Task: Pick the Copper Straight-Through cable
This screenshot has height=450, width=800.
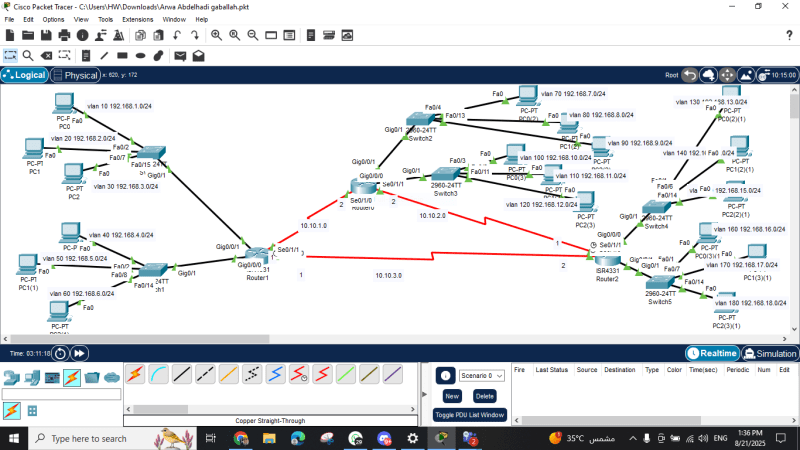Action: pyautogui.click(x=182, y=374)
